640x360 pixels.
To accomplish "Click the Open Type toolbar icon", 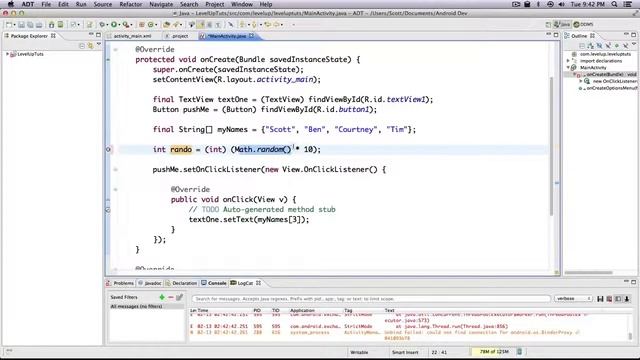I will (x=166, y=24).
